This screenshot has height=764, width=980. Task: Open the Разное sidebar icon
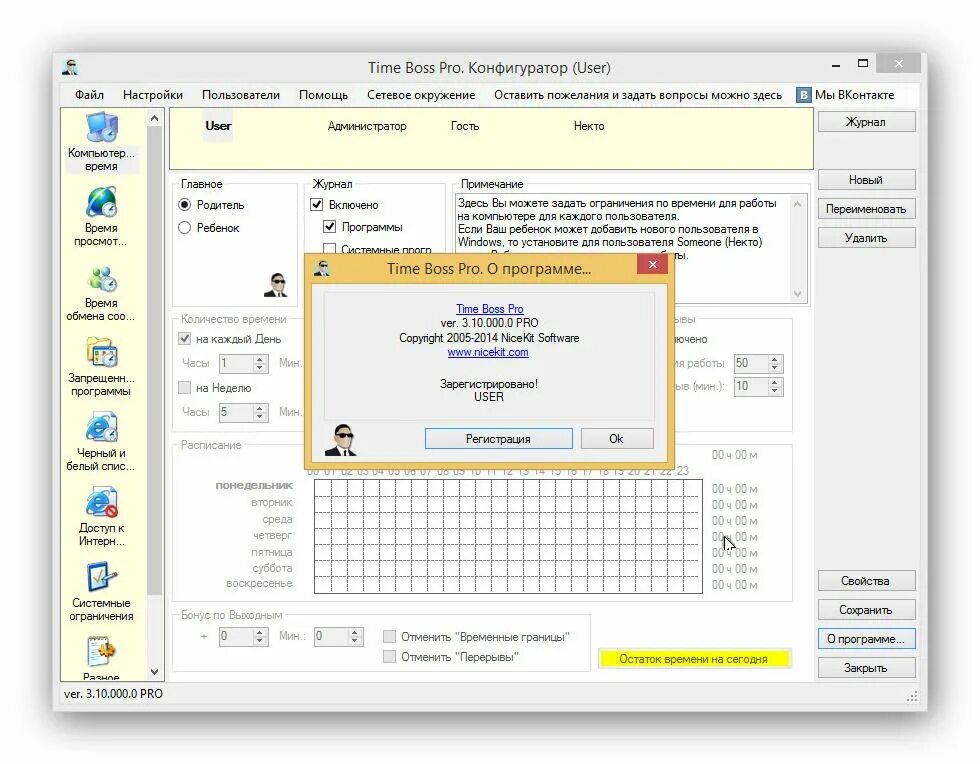click(x=101, y=658)
